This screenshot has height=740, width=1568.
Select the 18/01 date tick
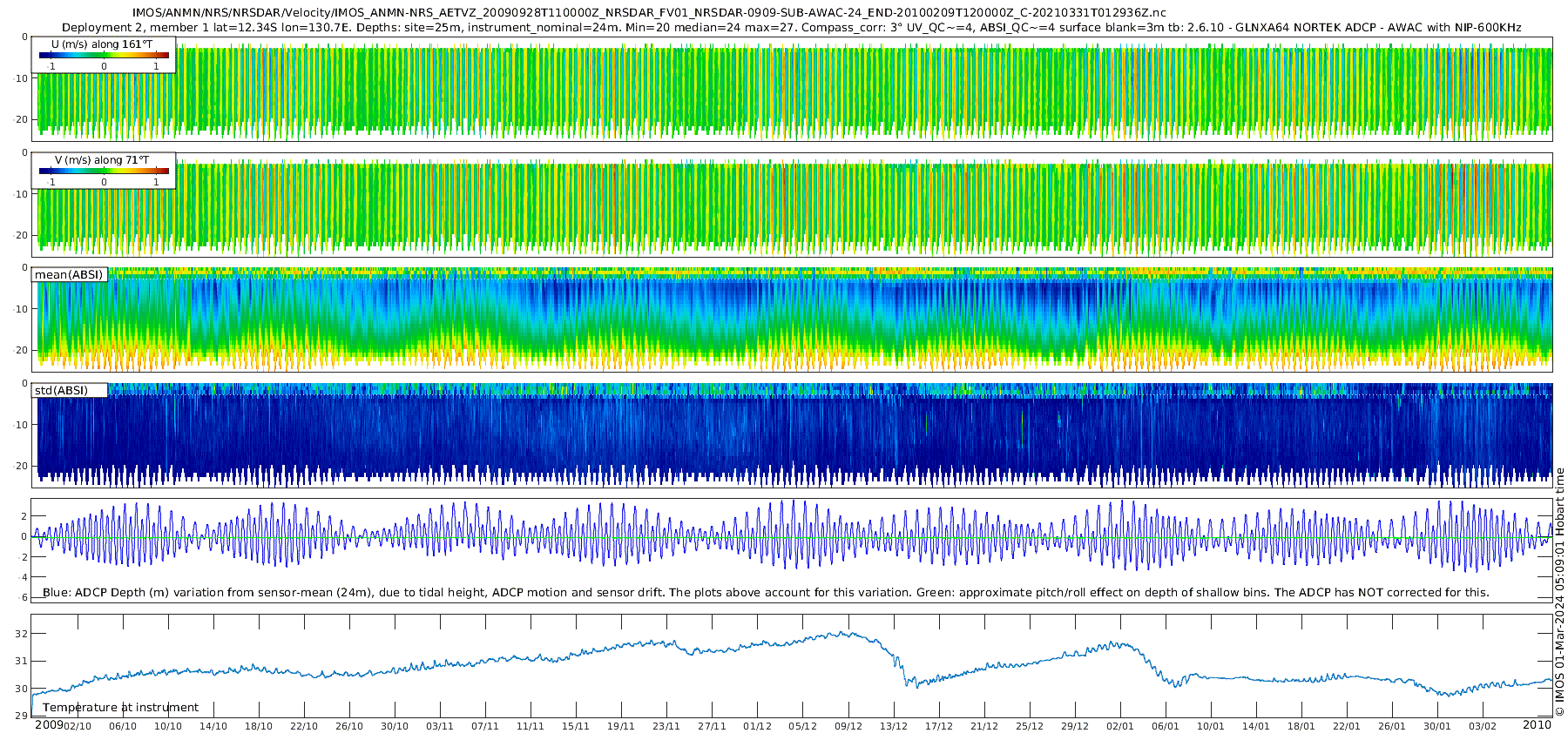1301,726
